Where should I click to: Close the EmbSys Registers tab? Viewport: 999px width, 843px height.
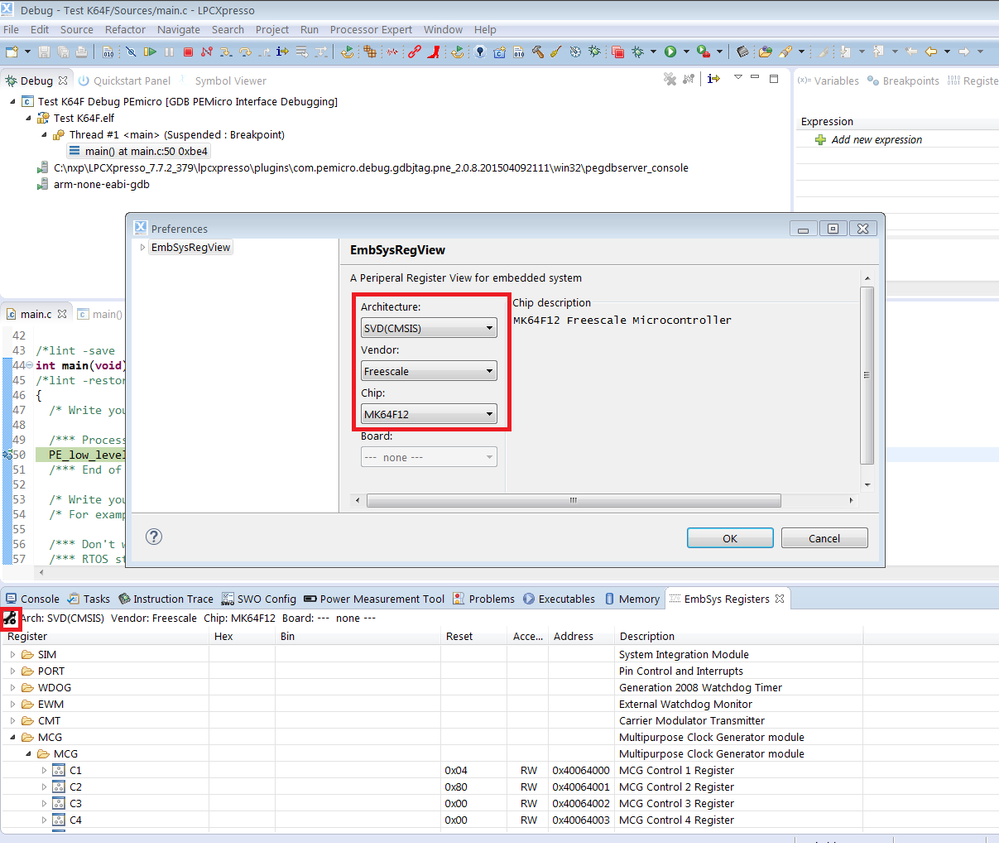tap(779, 599)
